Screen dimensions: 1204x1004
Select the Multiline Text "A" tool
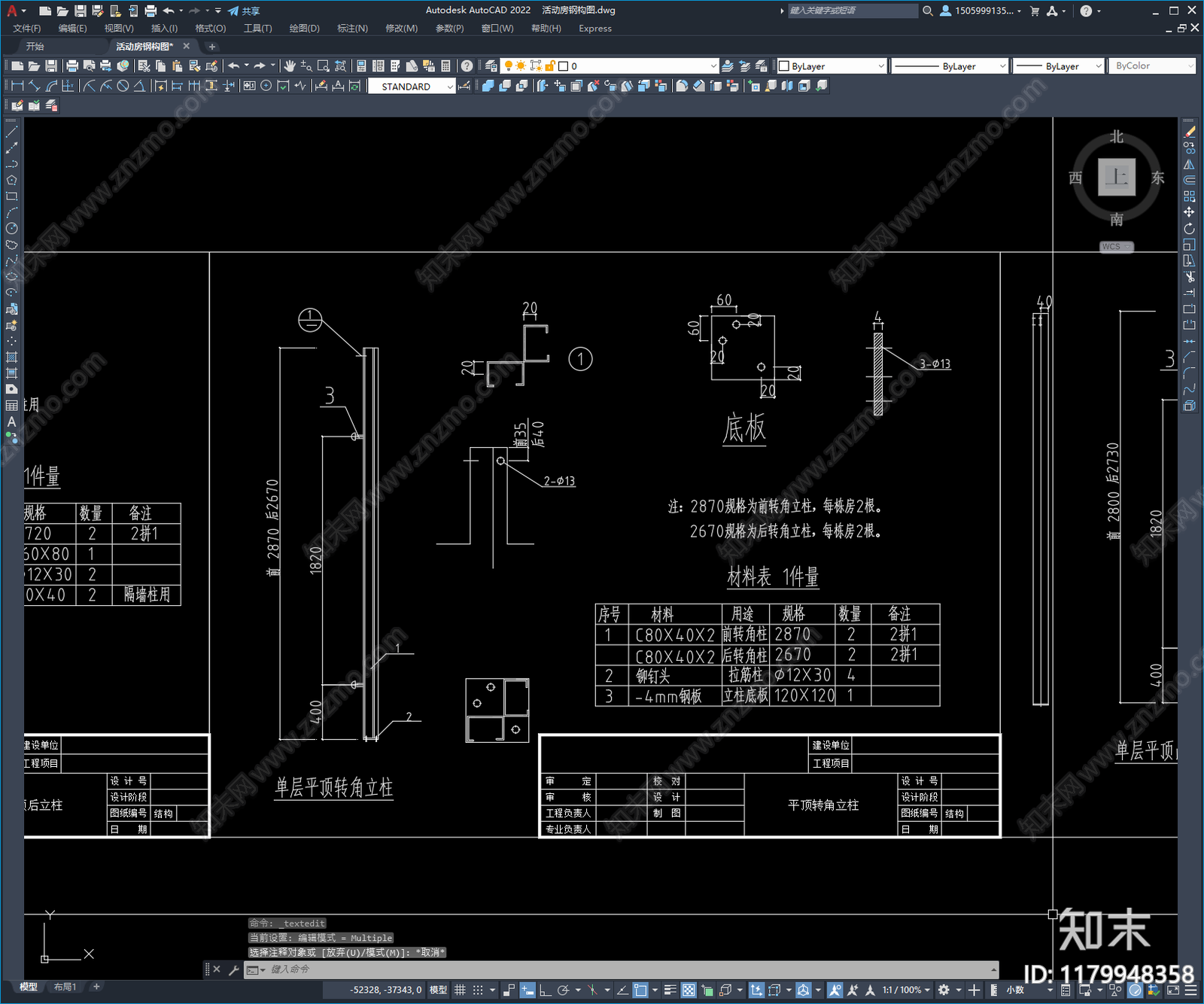[x=11, y=422]
